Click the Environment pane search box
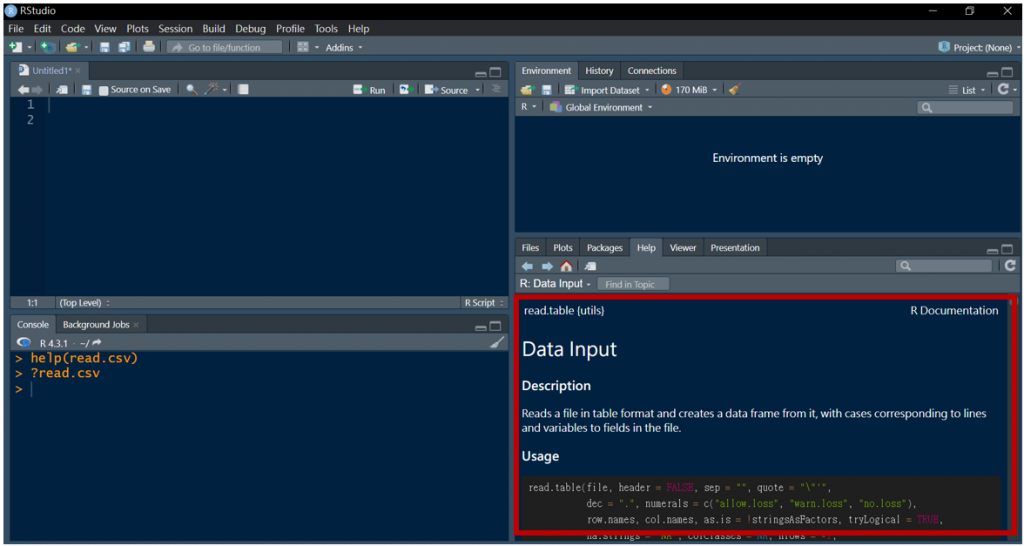This screenshot has width=1024, height=546. click(965, 108)
